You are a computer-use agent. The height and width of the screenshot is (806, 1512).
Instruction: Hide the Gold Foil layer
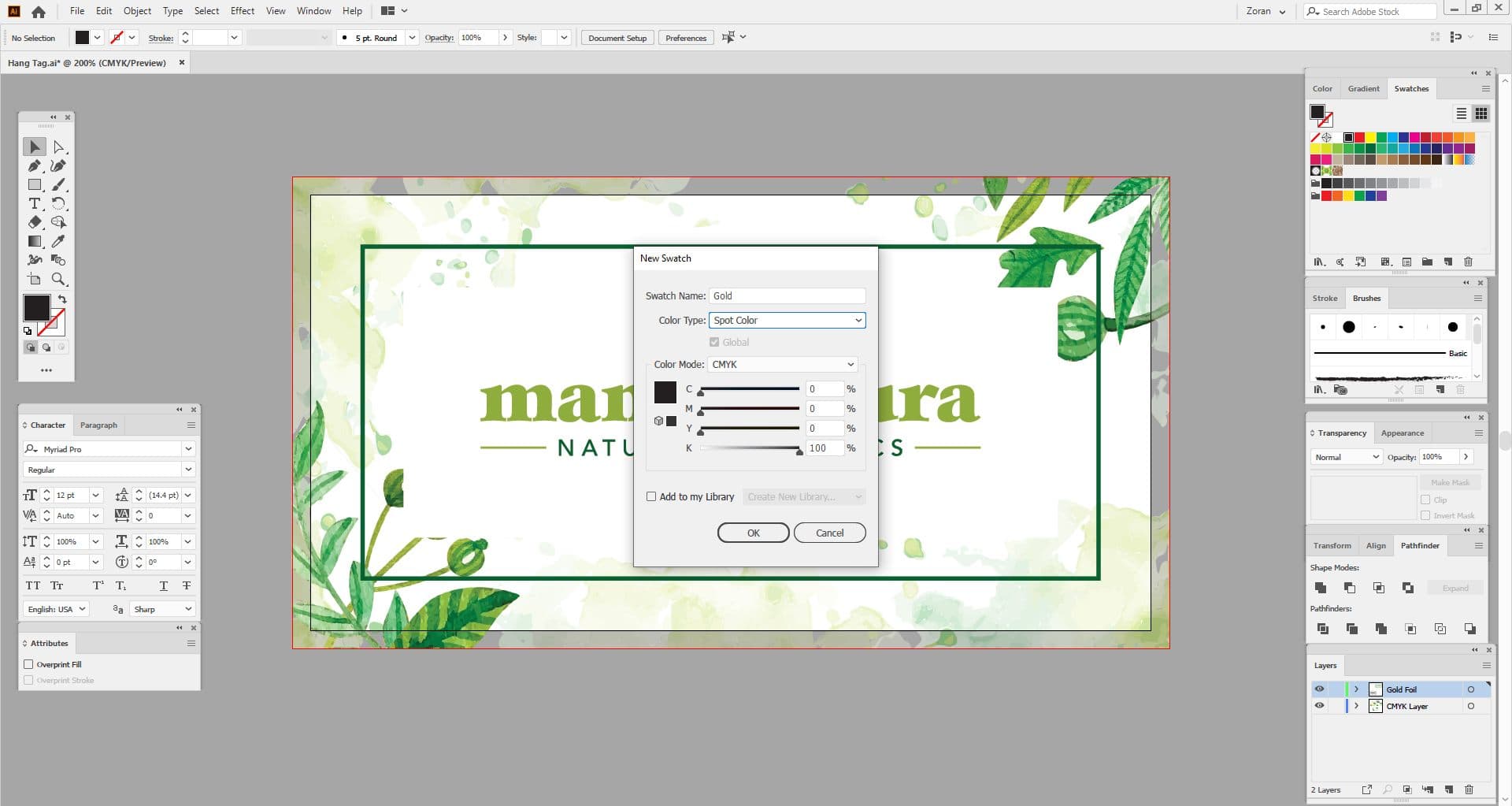[x=1319, y=689]
